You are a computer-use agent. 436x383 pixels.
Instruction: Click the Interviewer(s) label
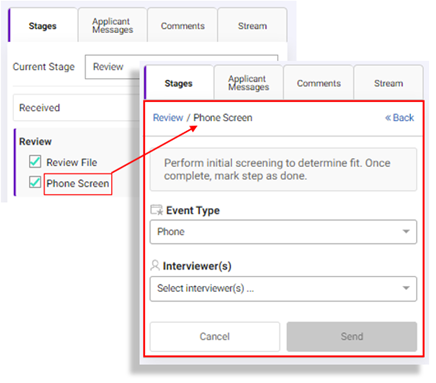tap(197, 266)
